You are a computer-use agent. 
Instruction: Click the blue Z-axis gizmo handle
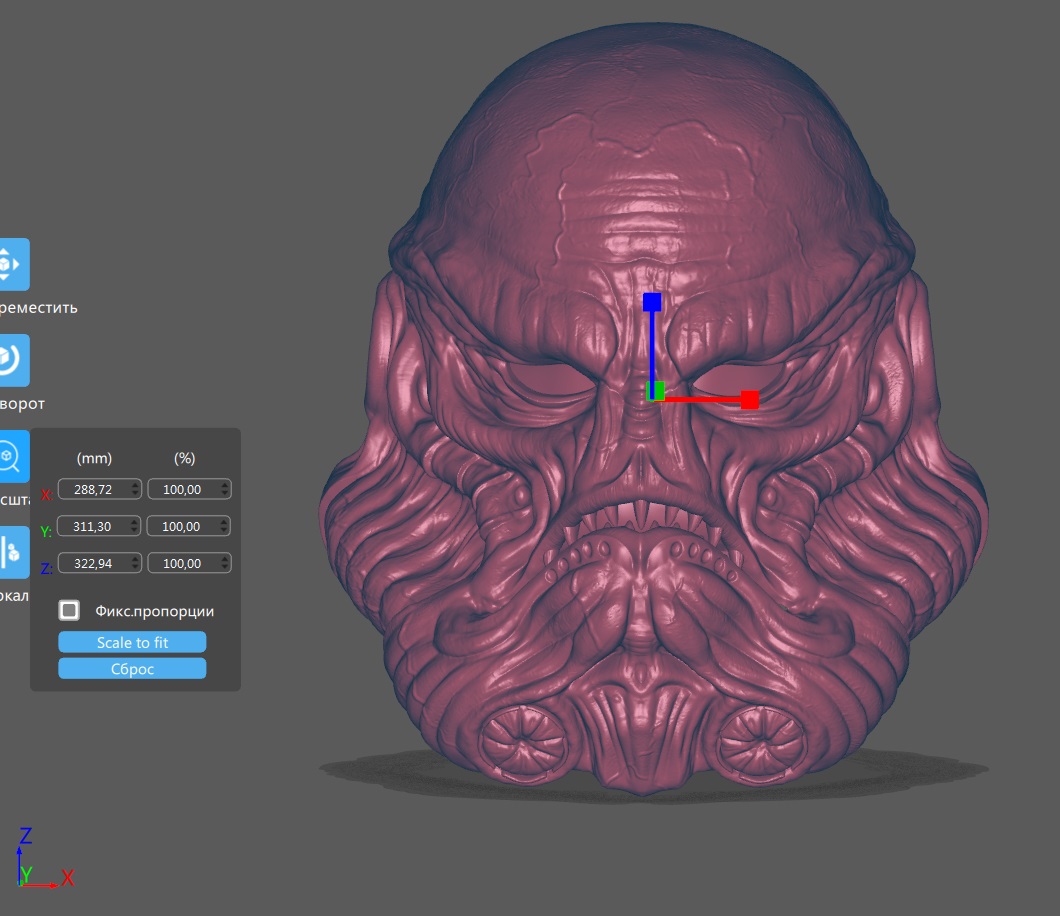pos(652,302)
